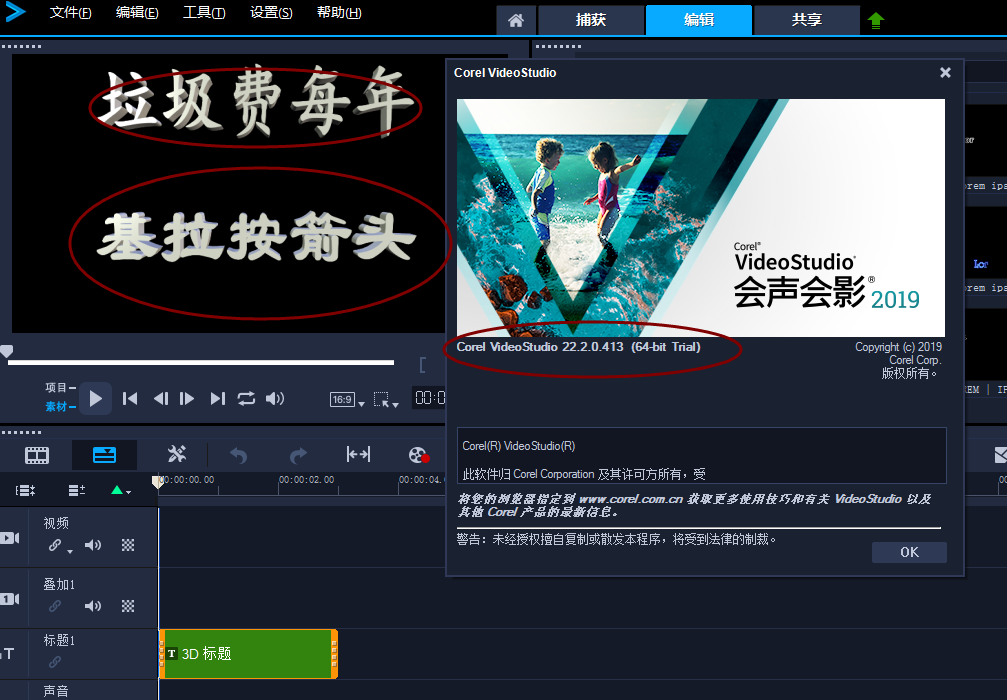1007x700 pixels.
Task: Mute the 叠加1 track
Action: (93, 606)
